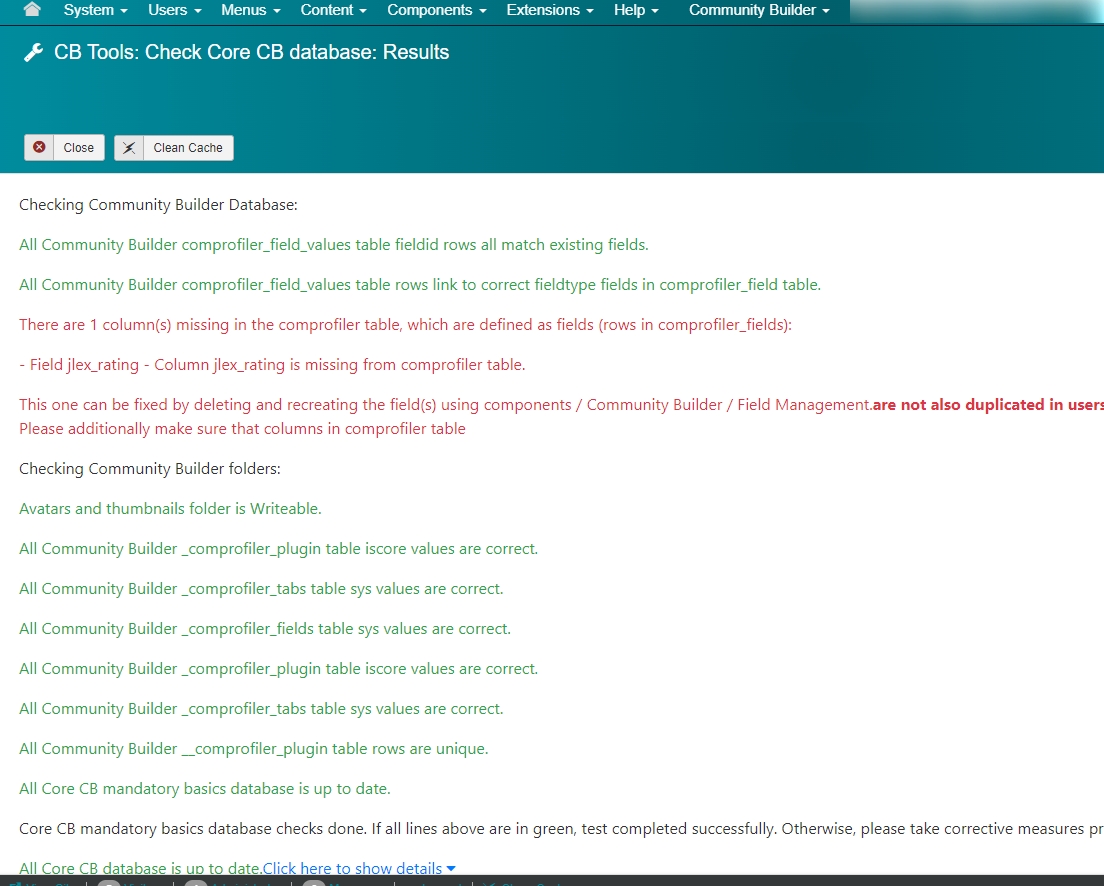Image resolution: width=1104 pixels, height=886 pixels.
Task: Click 'Avatars and thumbnails folder is Writeable.'
Action: [x=170, y=509]
